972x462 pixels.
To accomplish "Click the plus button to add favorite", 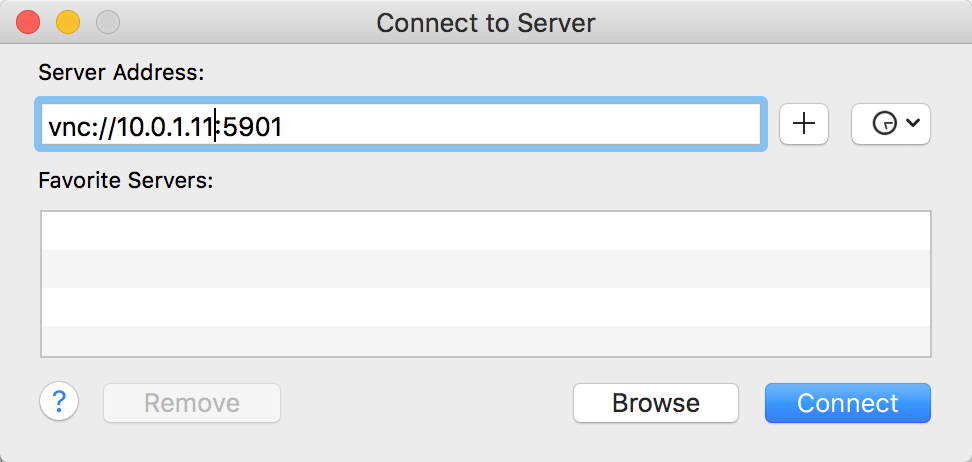I will (804, 124).
